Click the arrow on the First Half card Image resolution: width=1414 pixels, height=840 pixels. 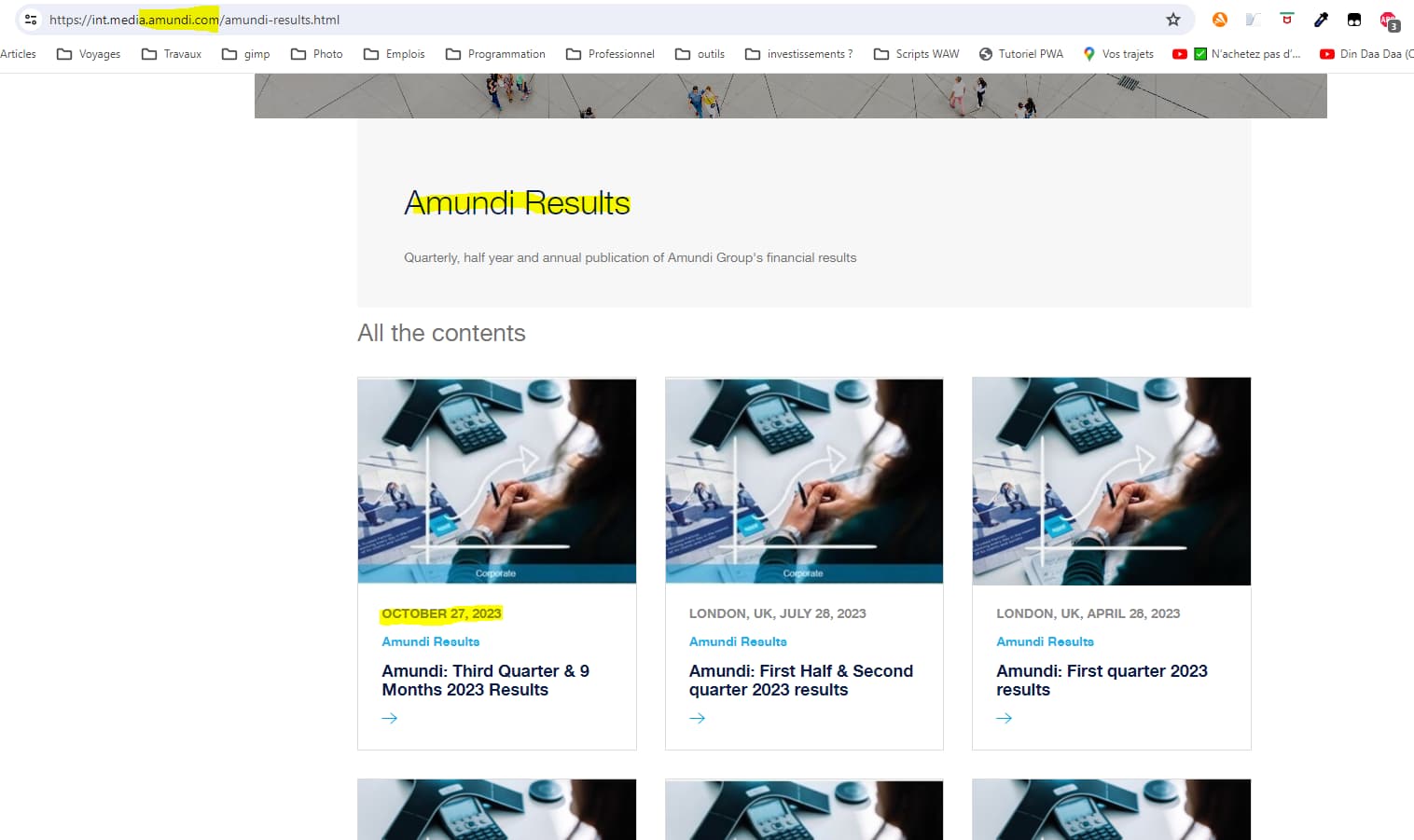[697, 718]
